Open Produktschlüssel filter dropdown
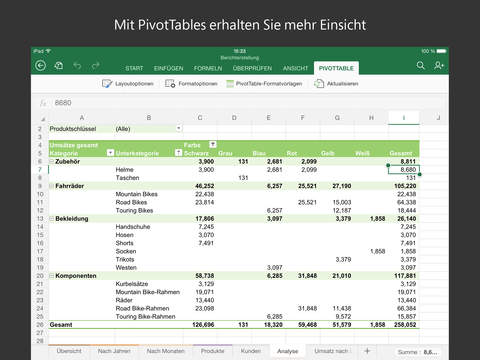This screenshot has width=480, height=360. point(179,128)
